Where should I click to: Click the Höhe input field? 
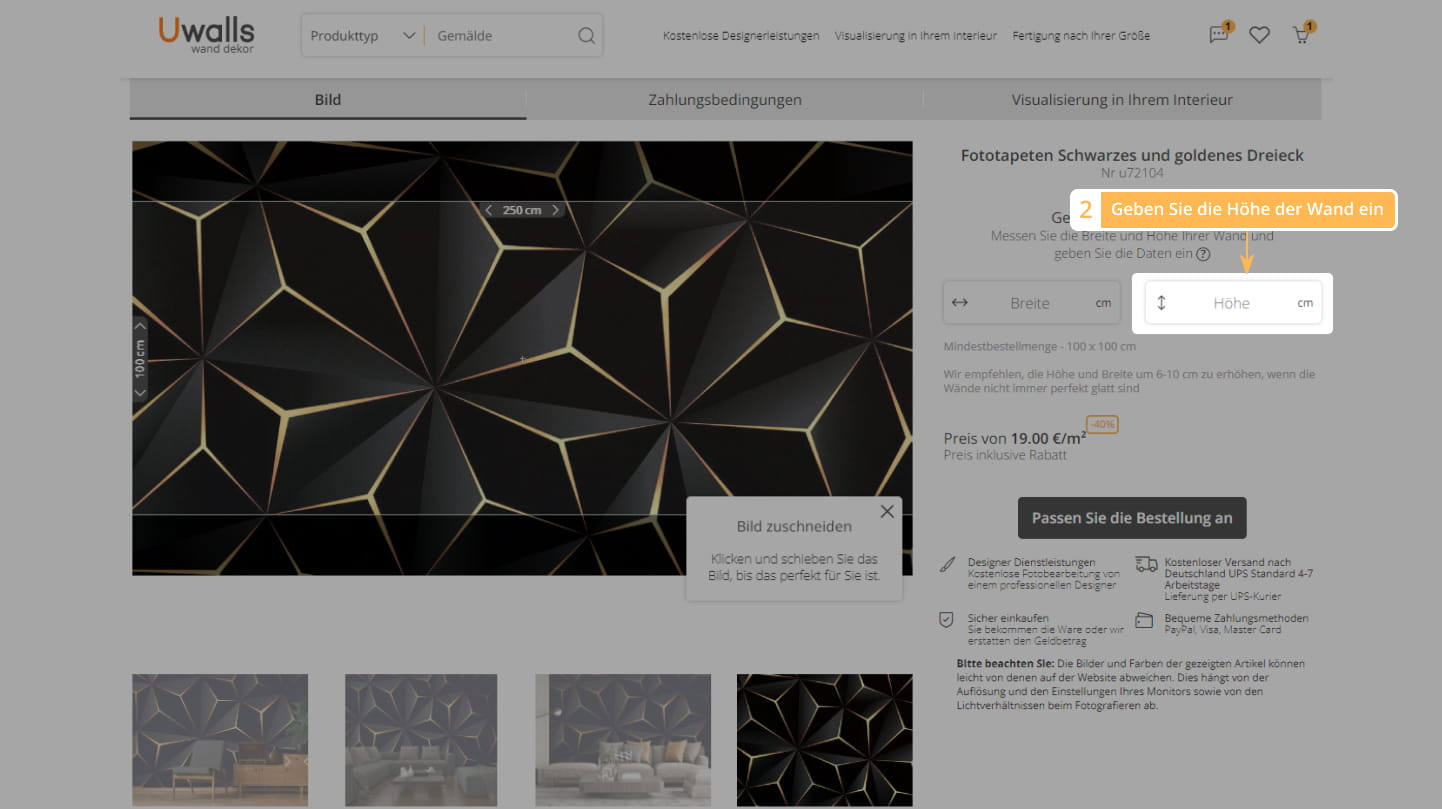click(x=1231, y=303)
